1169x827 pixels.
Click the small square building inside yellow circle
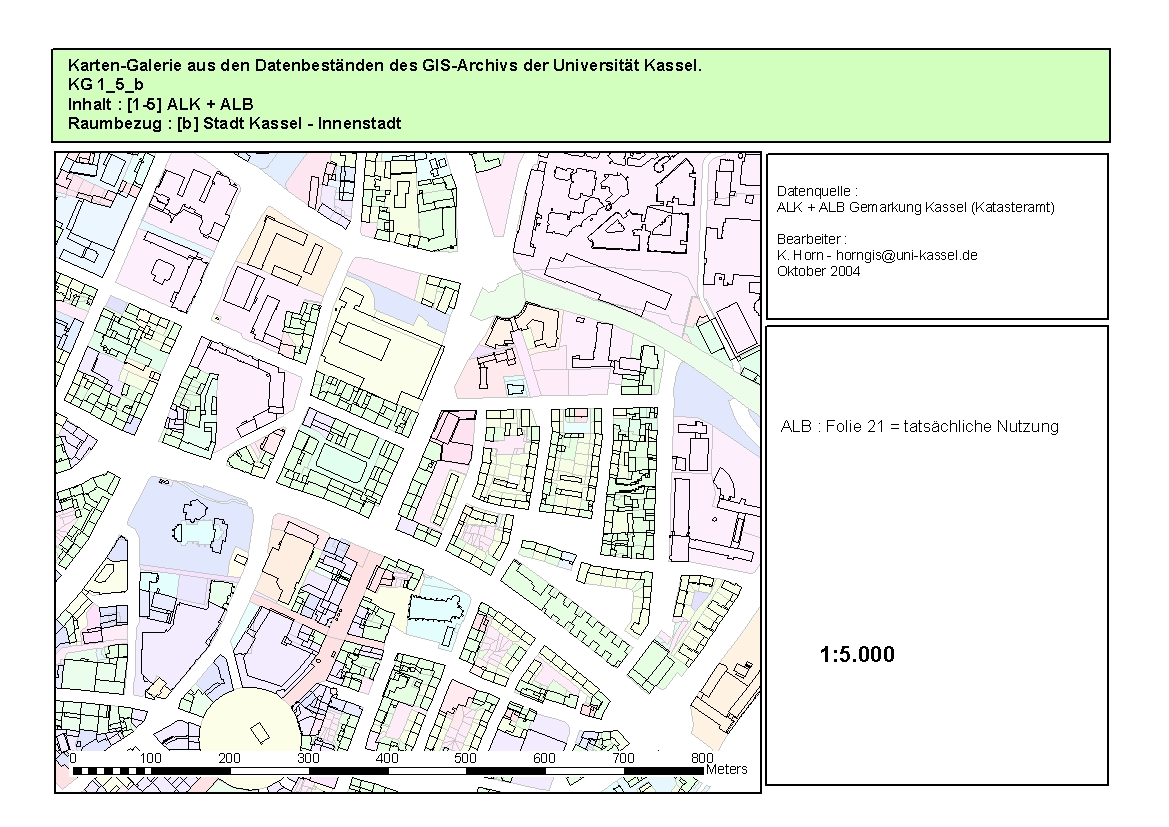tap(258, 735)
